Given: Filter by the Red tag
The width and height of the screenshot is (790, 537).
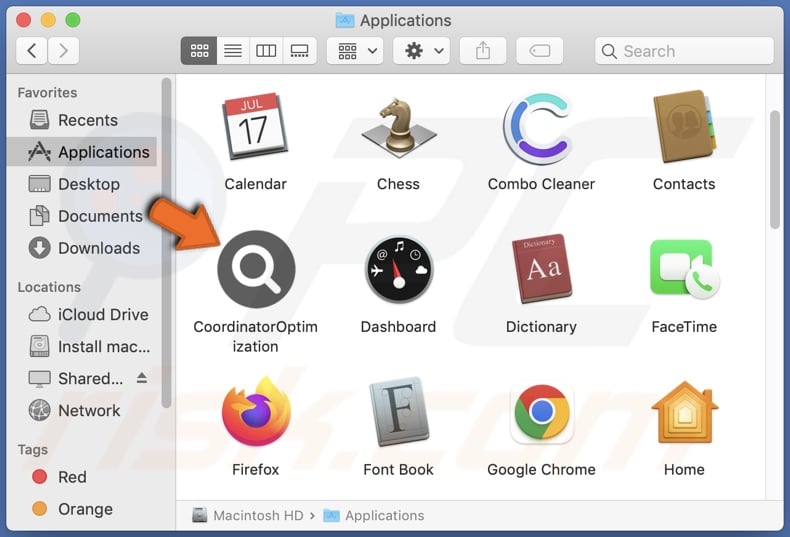Looking at the screenshot, I should (x=83, y=477).
